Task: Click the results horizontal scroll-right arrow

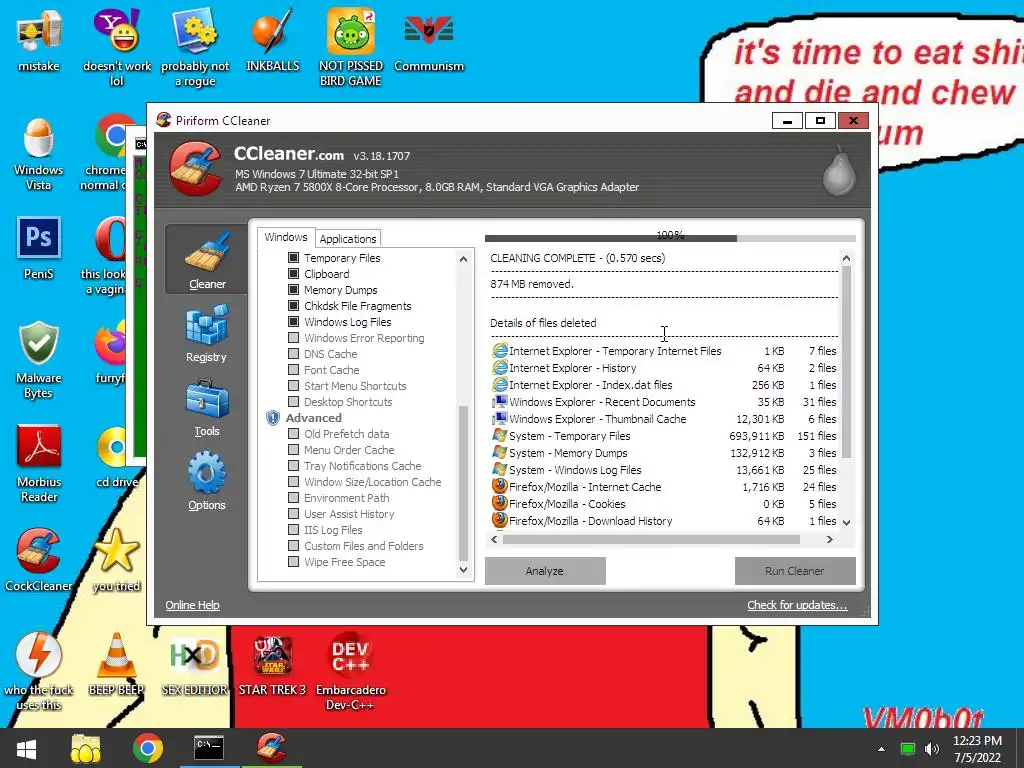Action: pos(829,539)
